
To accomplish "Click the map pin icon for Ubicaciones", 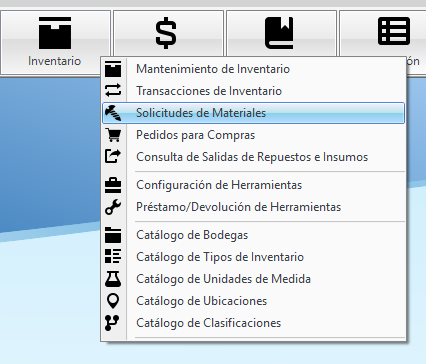I will 113,301.
